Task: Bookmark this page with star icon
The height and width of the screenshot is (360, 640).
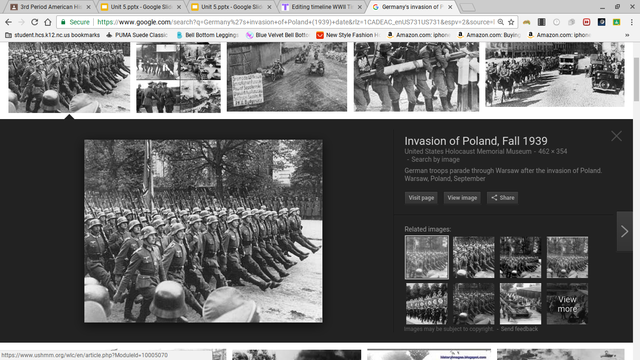Action: pyautogui.click(x=511, y=22)
